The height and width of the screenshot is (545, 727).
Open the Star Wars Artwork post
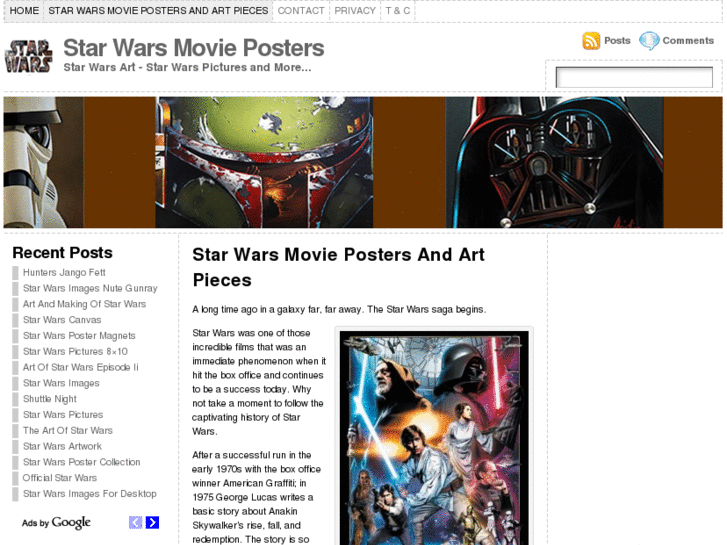[62, 446]
